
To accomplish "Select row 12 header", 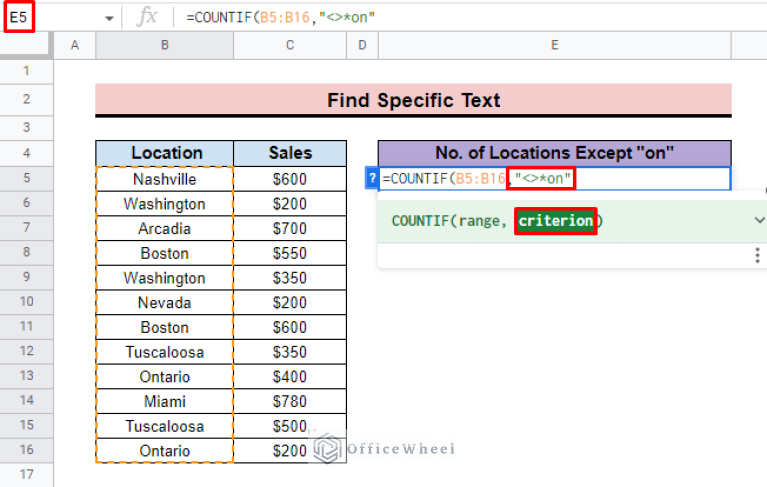I will pyautogui.click(x=26, y=352).
